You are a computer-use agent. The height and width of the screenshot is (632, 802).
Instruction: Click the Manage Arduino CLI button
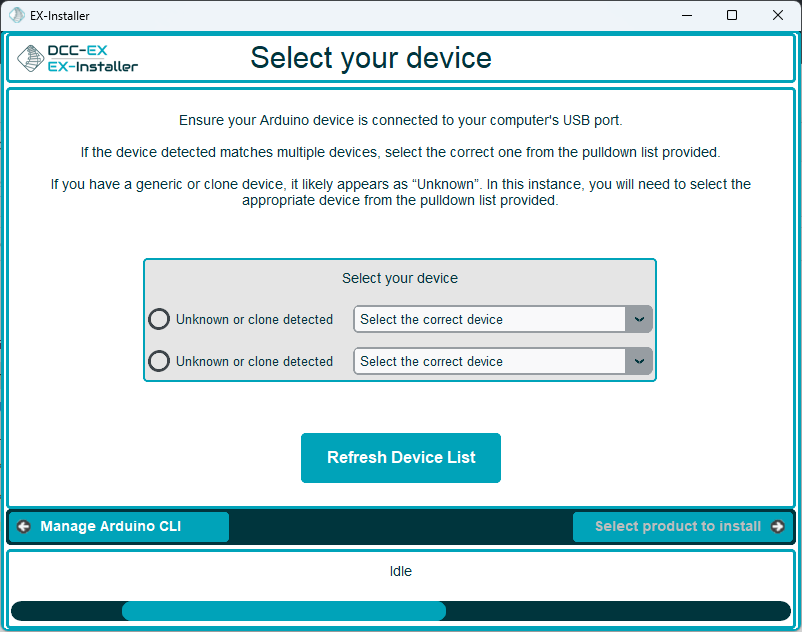117,526
